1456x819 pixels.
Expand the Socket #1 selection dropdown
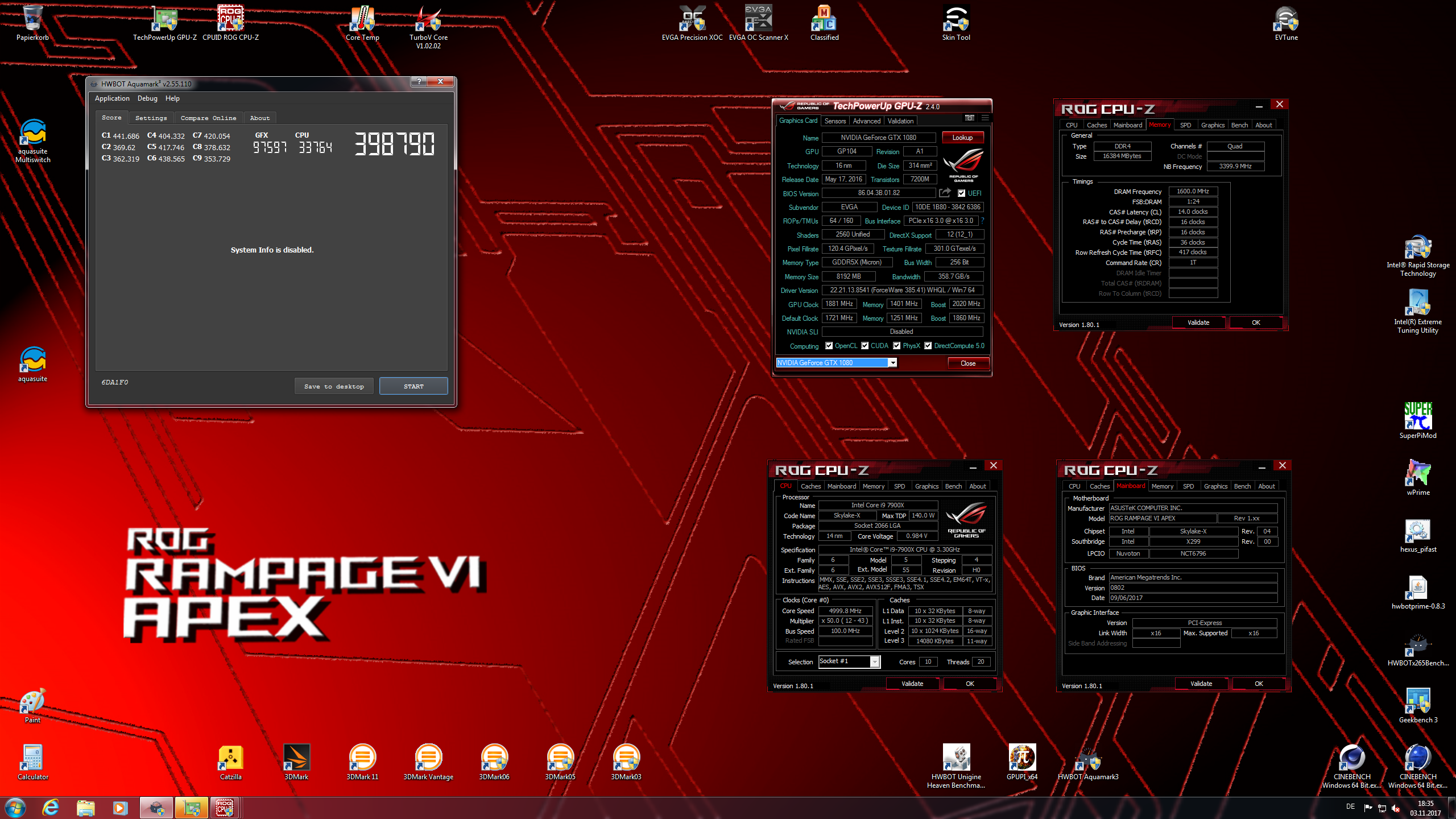[875, 661]
